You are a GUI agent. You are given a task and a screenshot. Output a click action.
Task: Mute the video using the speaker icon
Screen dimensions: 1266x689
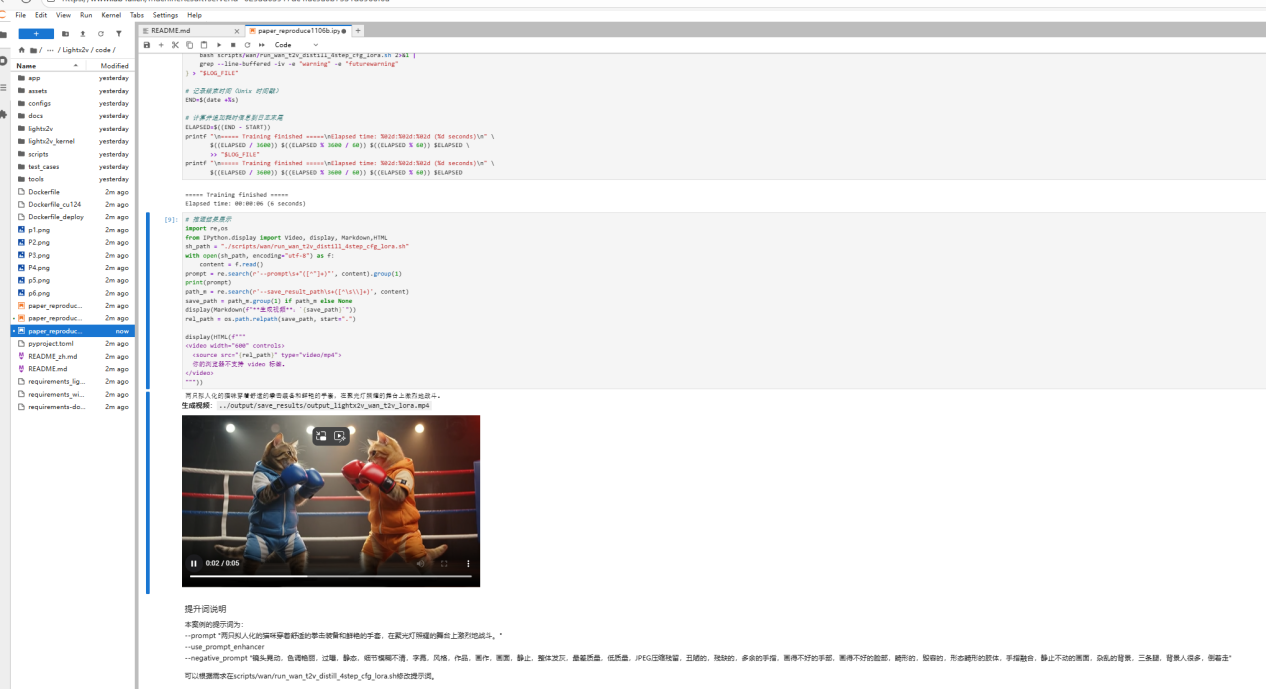[420, 564]
